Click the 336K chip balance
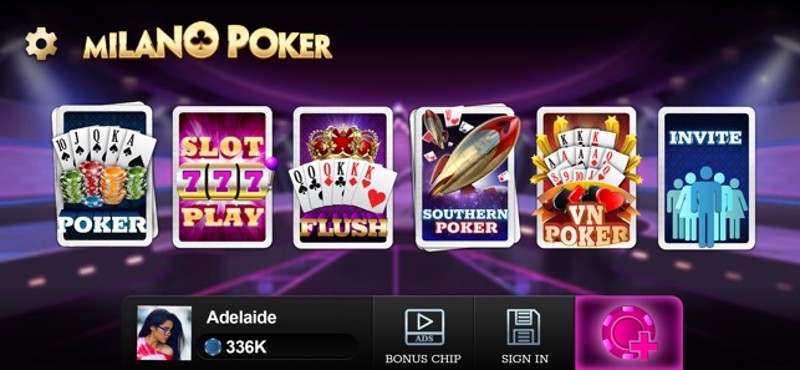Screen dimensions: 800x370 pyautogui.click(x=246, y=347)
